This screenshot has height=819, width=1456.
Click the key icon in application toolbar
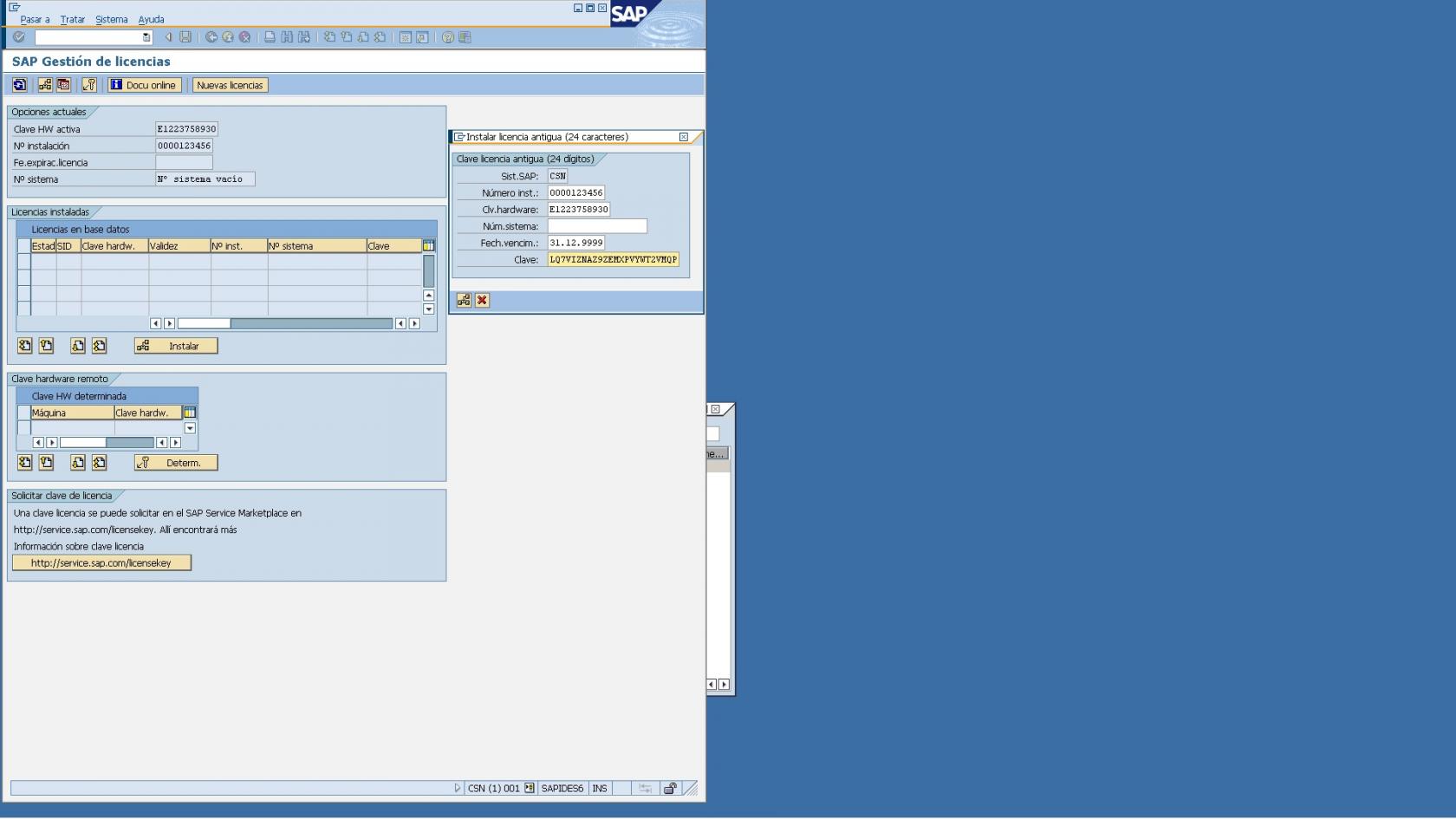tap(88, 85)
